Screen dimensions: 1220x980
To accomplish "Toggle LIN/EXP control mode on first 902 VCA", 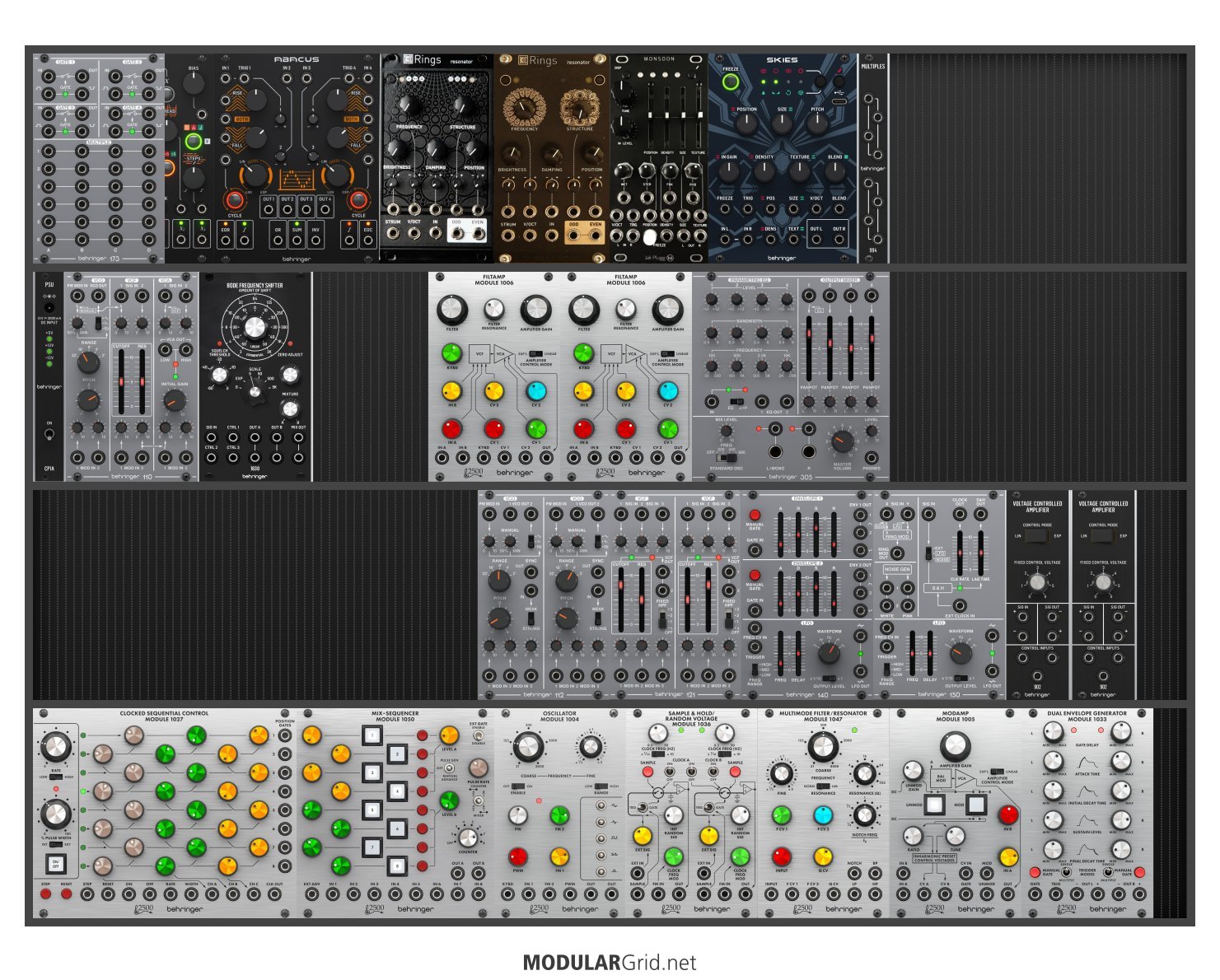I will tap(1037, 536).
